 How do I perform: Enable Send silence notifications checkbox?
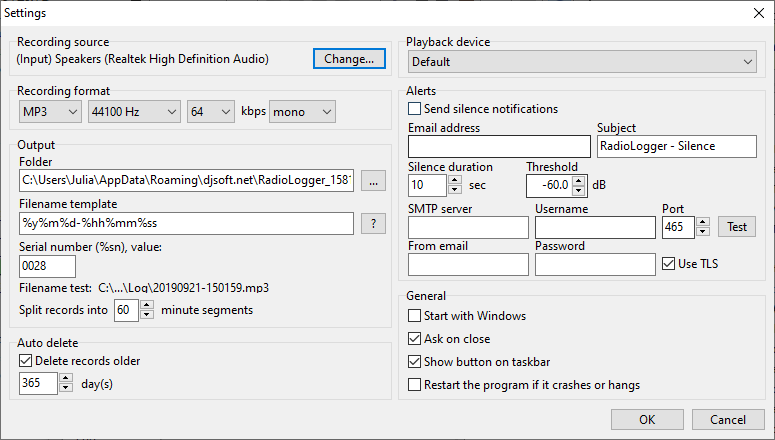415,109
